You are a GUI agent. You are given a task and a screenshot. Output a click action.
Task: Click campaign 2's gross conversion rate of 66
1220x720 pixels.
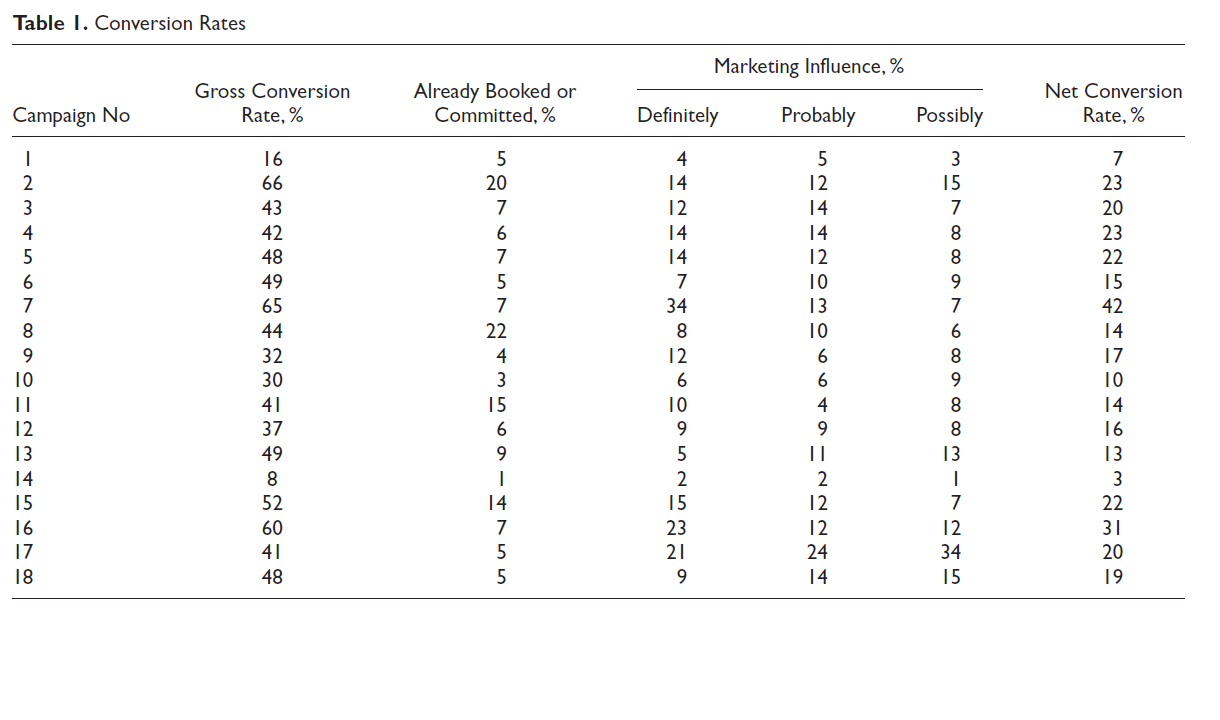point(272,183)
